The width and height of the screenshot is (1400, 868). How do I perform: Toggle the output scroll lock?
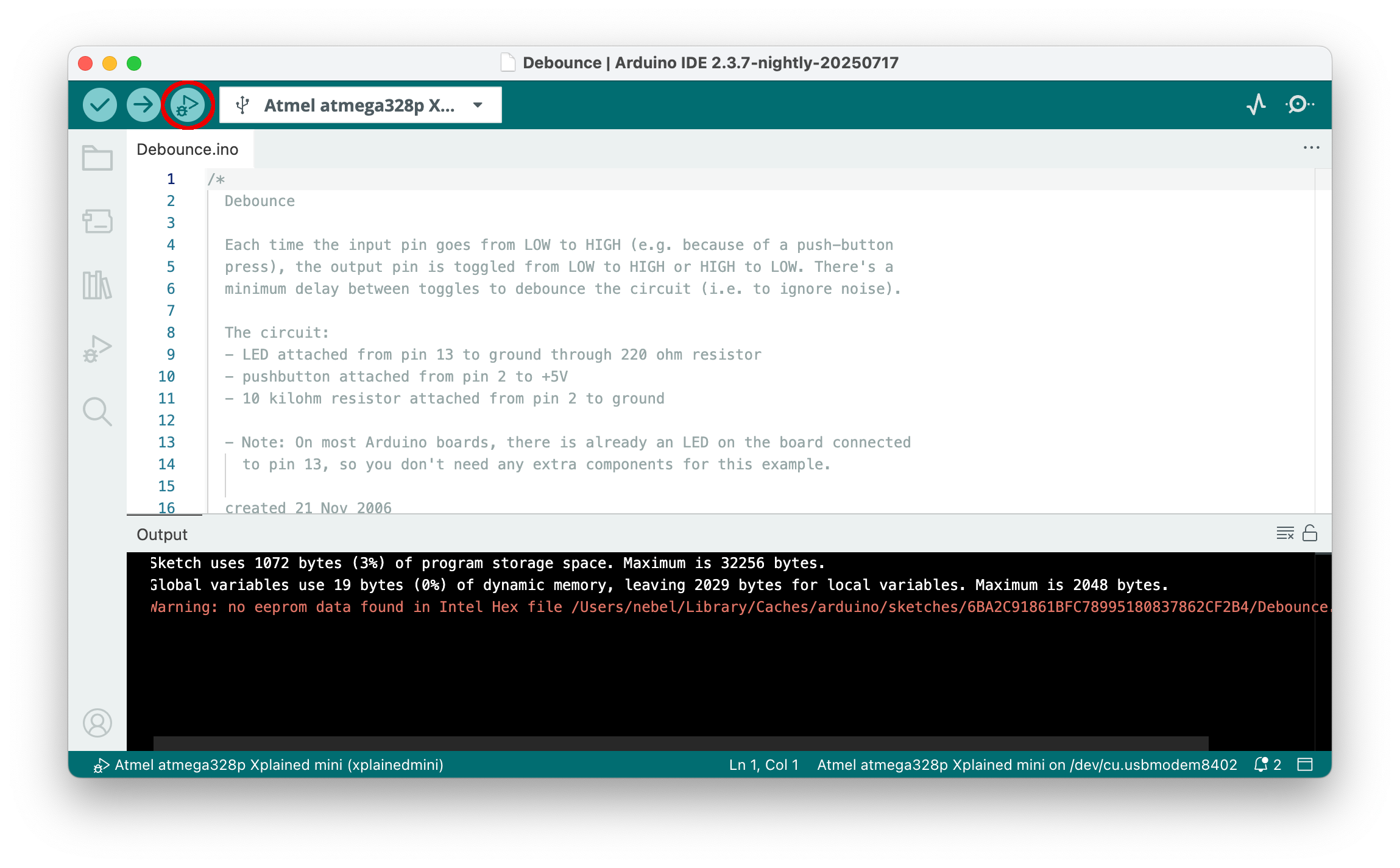coord(1310,533)
